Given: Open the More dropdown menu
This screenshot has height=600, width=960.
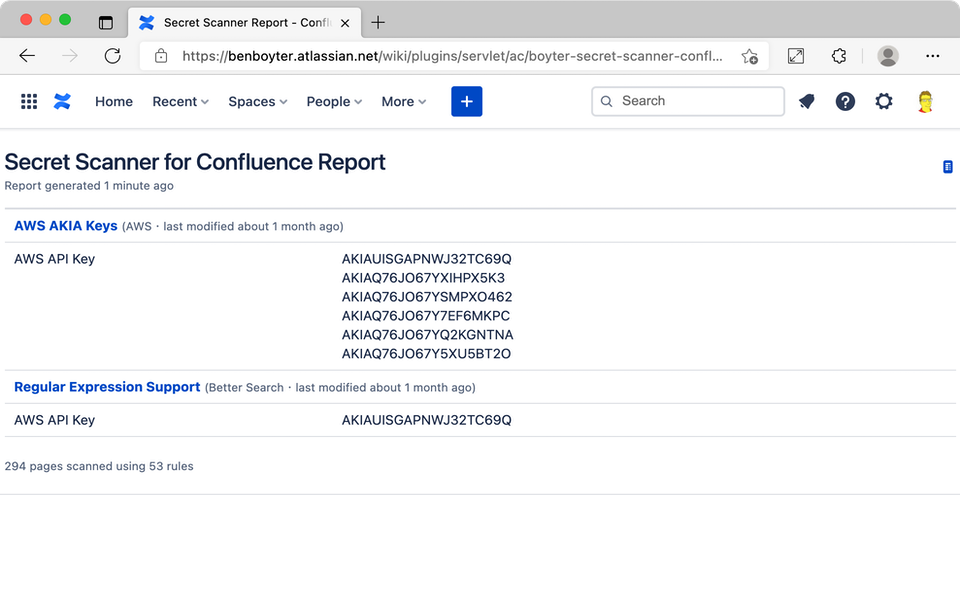Looking at the screenshot, I should 403,101.
